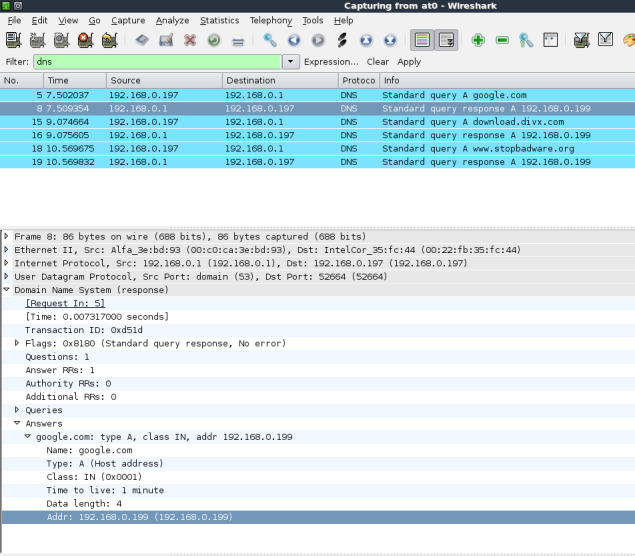
Task: Stop the running live capture
Action: click(x=85, y=40)
